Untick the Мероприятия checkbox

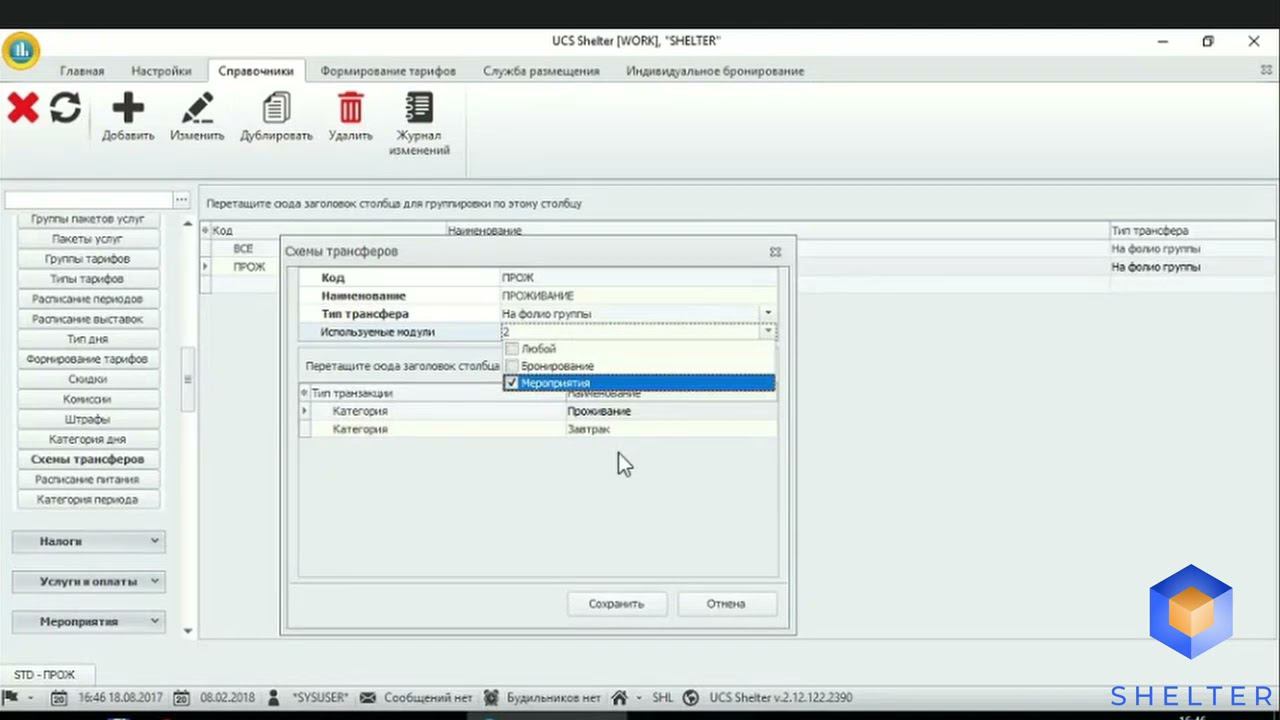click(x=512, y=383)
